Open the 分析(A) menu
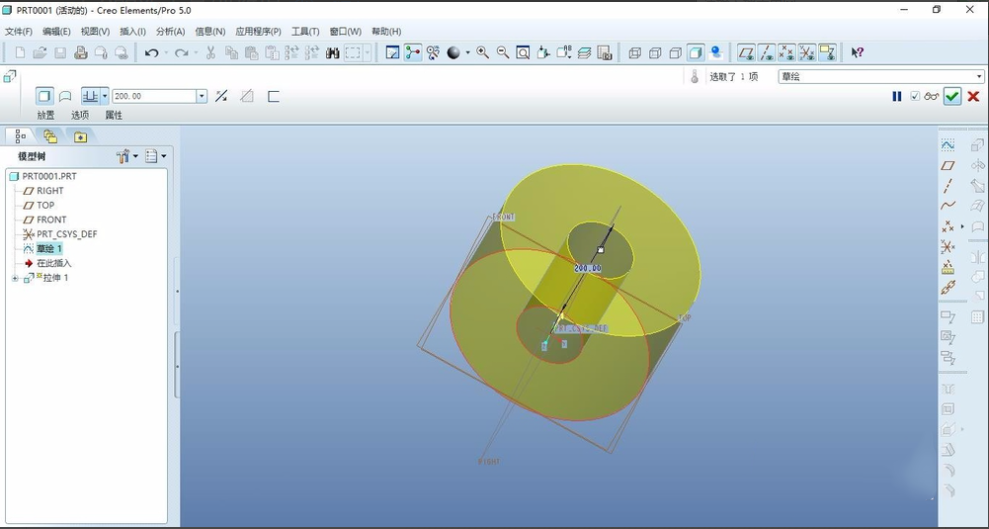 [x=170, y=32]
